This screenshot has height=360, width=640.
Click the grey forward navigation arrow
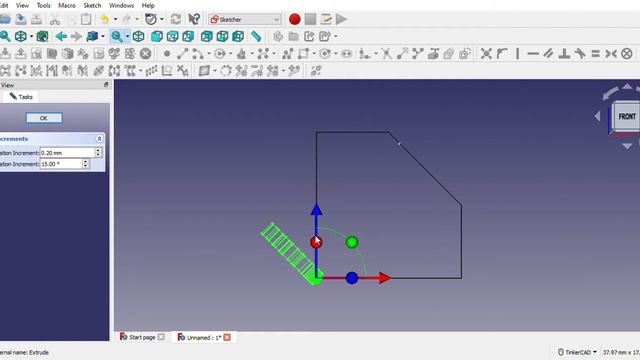pyautogui.click(x=76, y=36)
